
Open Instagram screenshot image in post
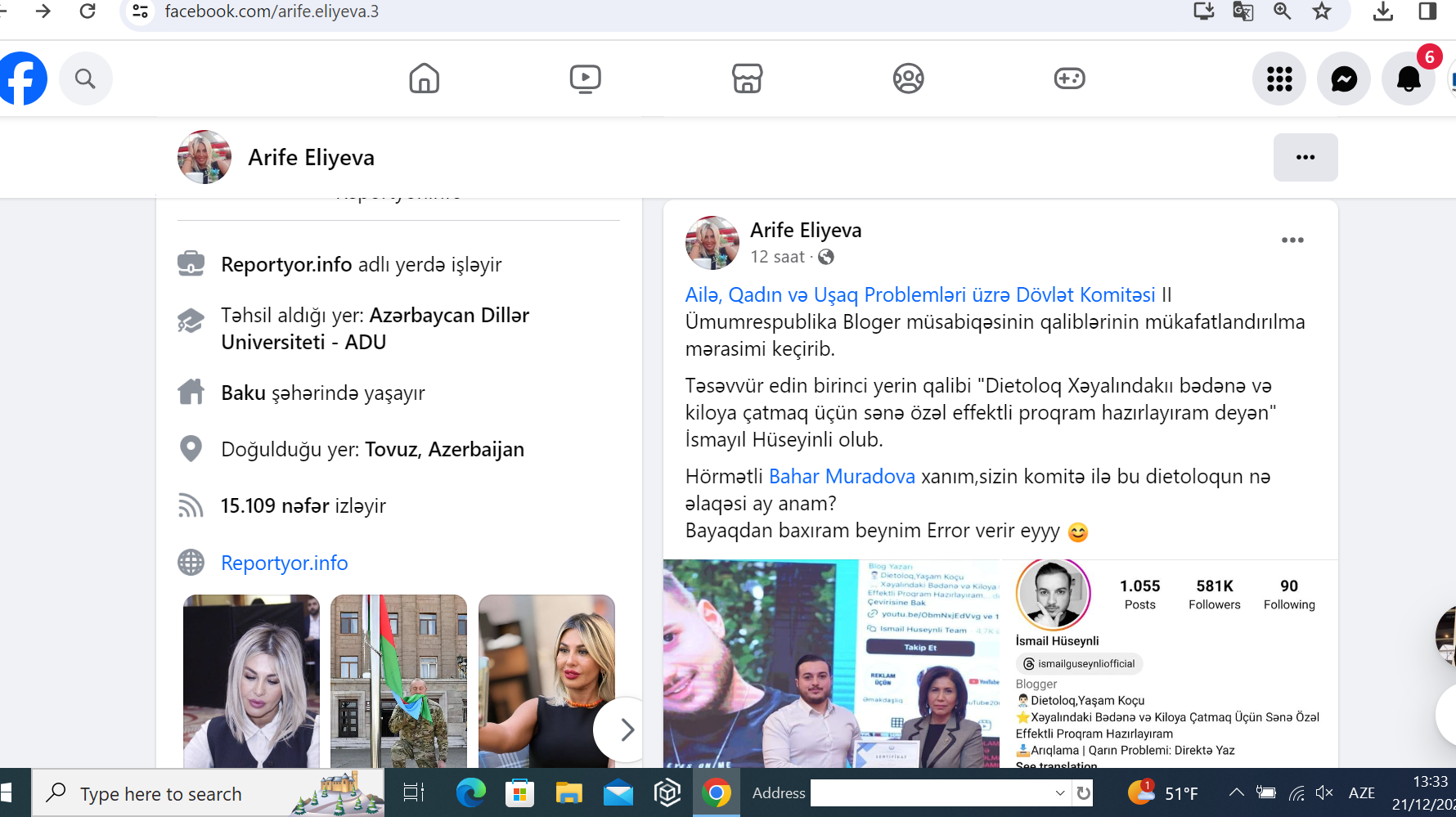(1171, 663)
